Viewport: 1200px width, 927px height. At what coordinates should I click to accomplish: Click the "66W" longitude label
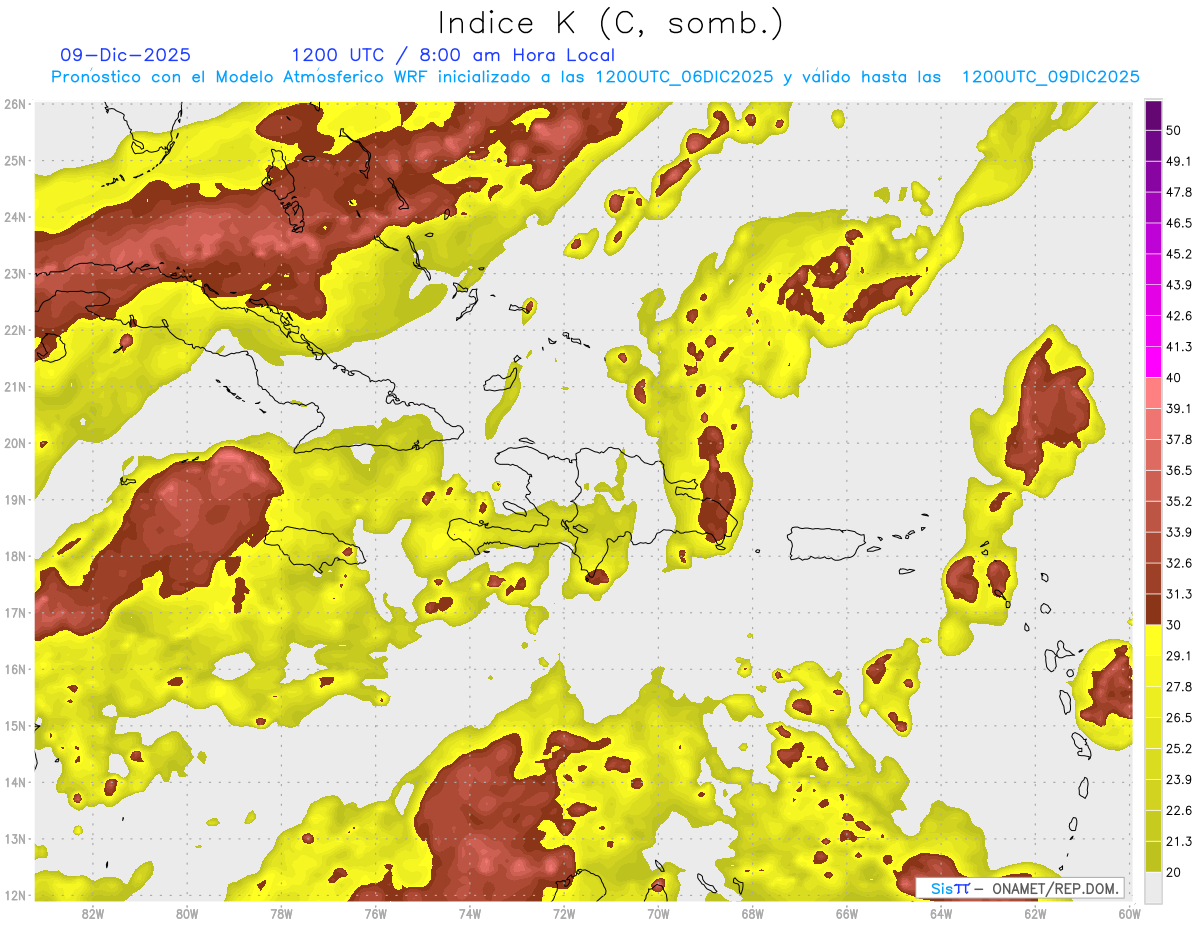click(x=847, y=913)
